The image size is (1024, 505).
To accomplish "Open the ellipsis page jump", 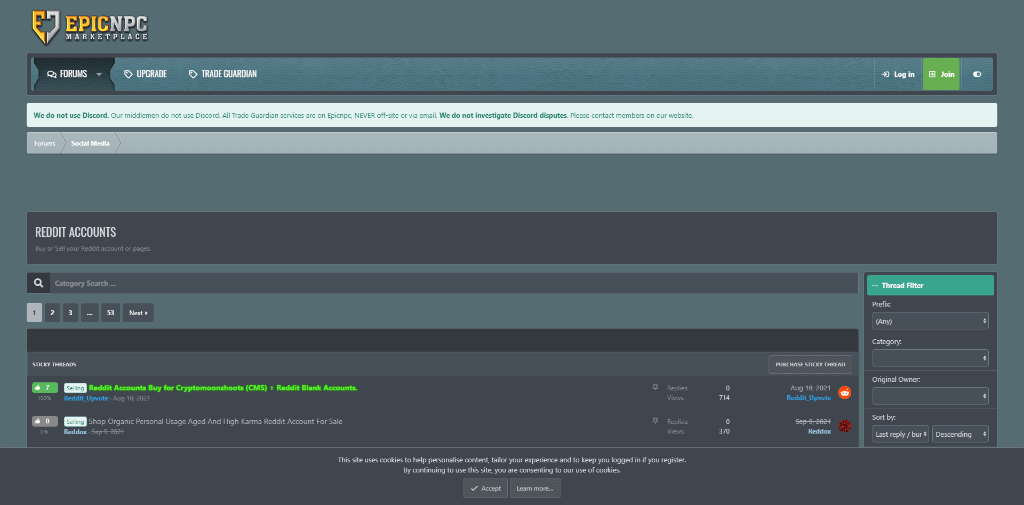I will point(89,313).
